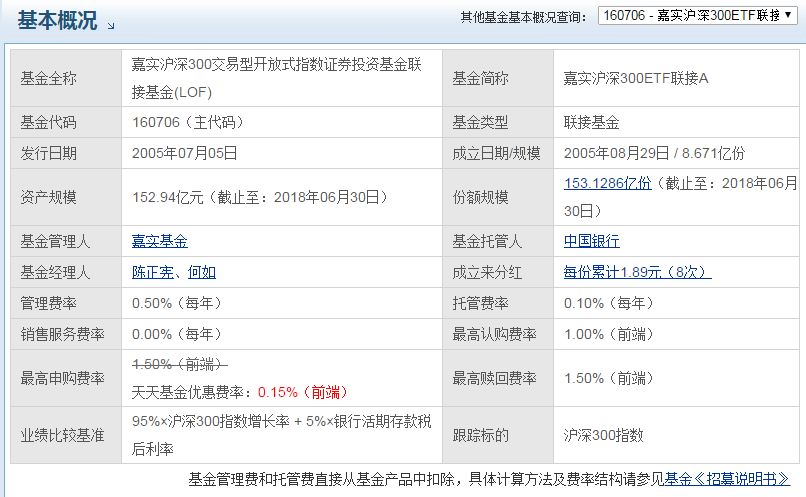Click the 0.00%（每年） sales service fee
This screenshot has height=497, width=806.
(176, 334)
